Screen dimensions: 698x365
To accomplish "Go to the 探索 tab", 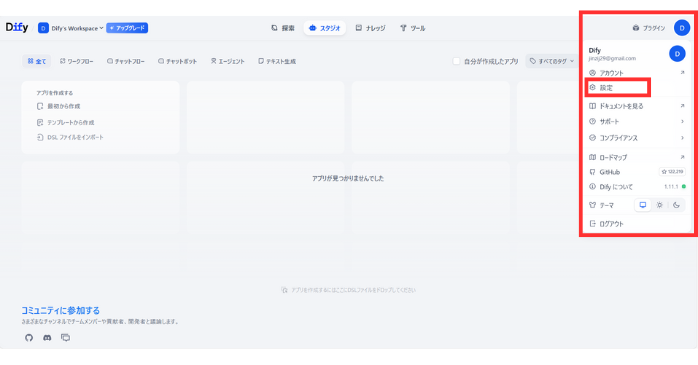I will [283, 28].
